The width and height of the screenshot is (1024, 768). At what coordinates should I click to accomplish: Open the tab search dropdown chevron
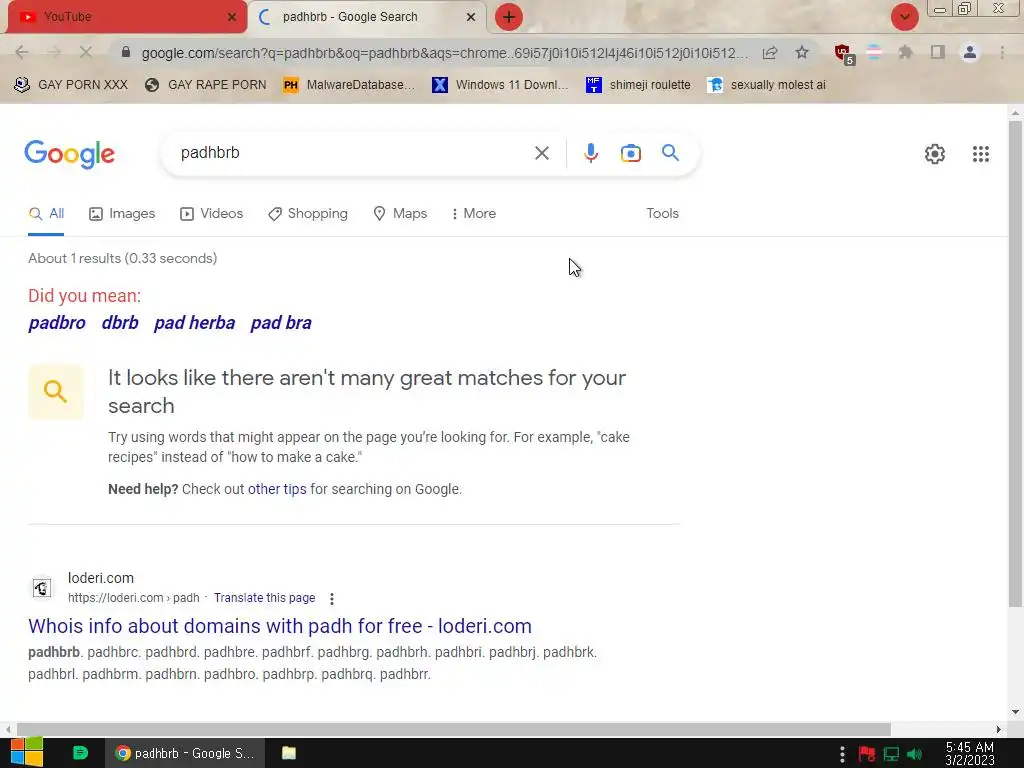(904, 17)
